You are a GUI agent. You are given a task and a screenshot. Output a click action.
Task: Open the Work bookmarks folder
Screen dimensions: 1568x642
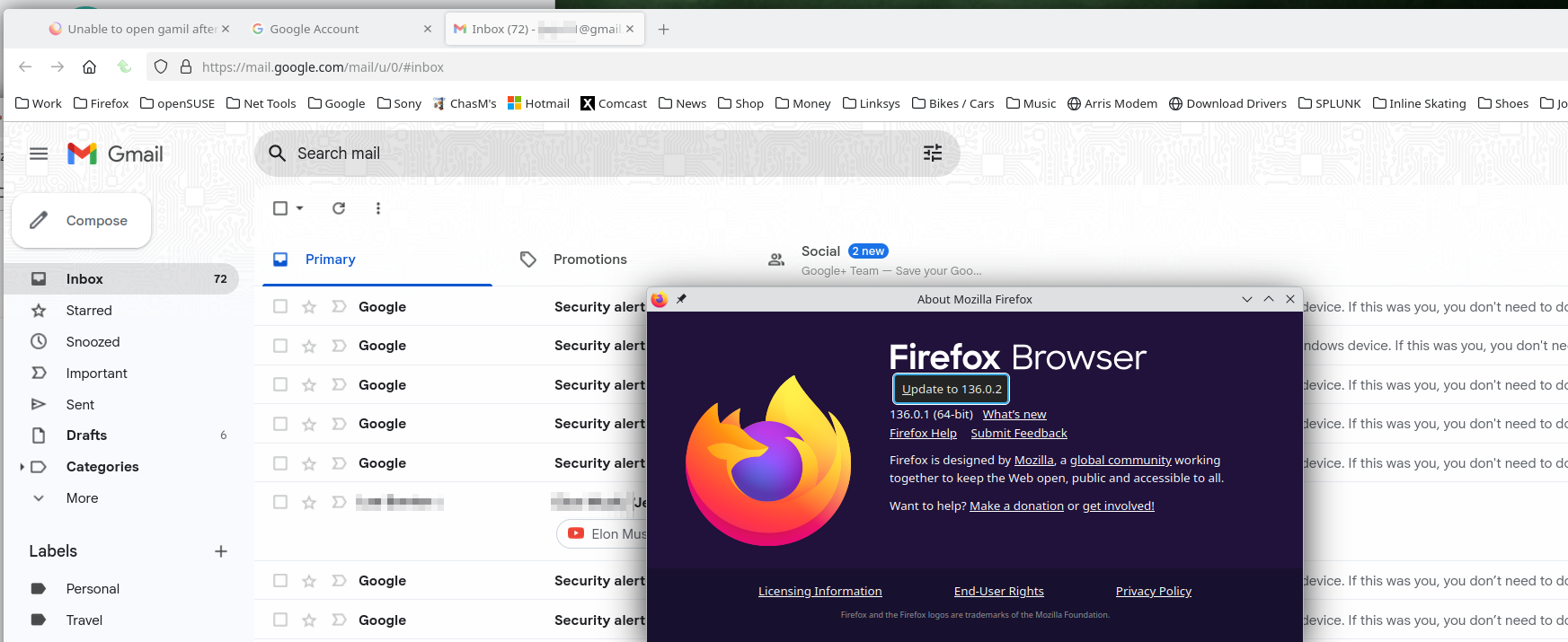click(39, 103)
